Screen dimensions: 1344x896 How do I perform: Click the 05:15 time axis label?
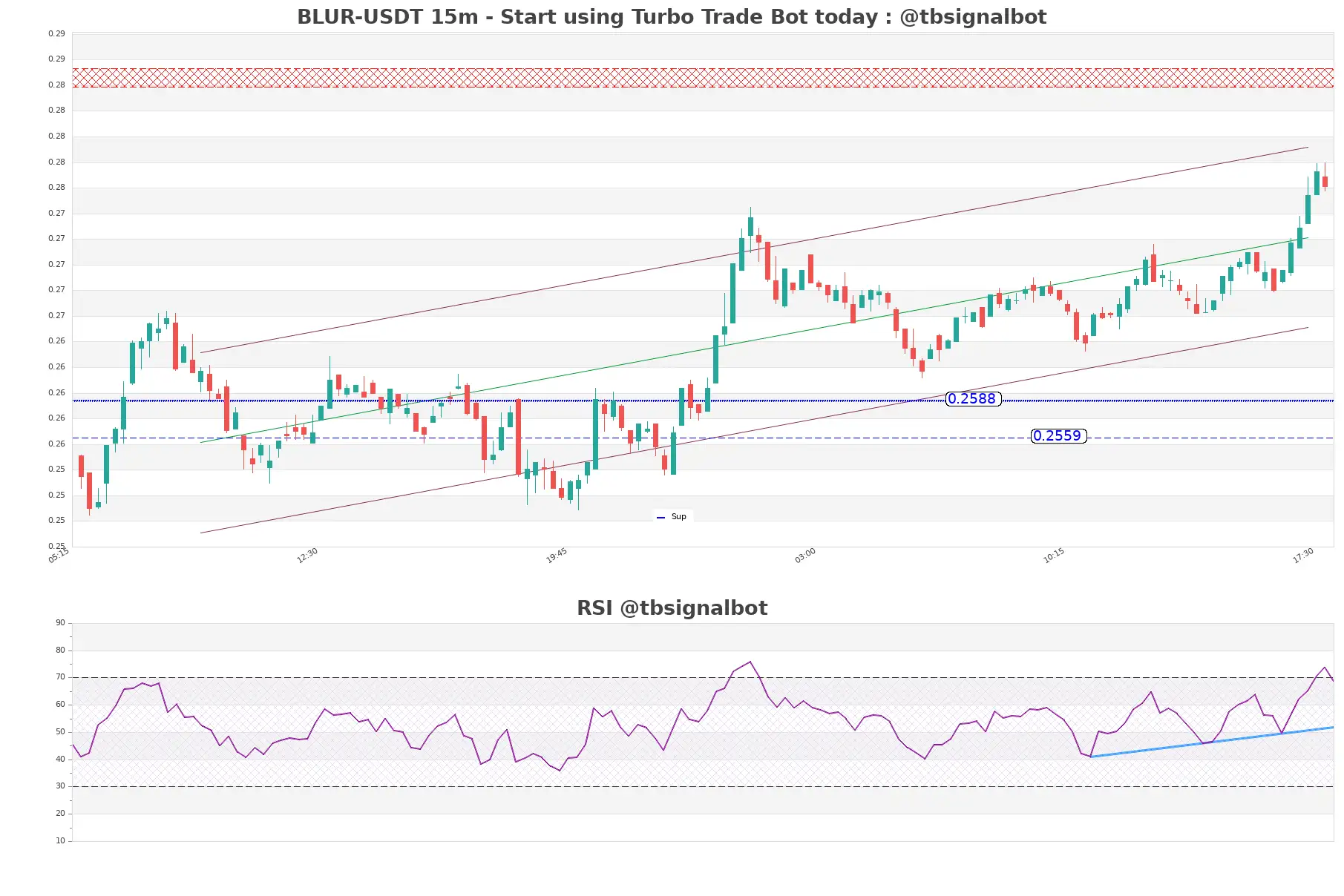(59, 556)
